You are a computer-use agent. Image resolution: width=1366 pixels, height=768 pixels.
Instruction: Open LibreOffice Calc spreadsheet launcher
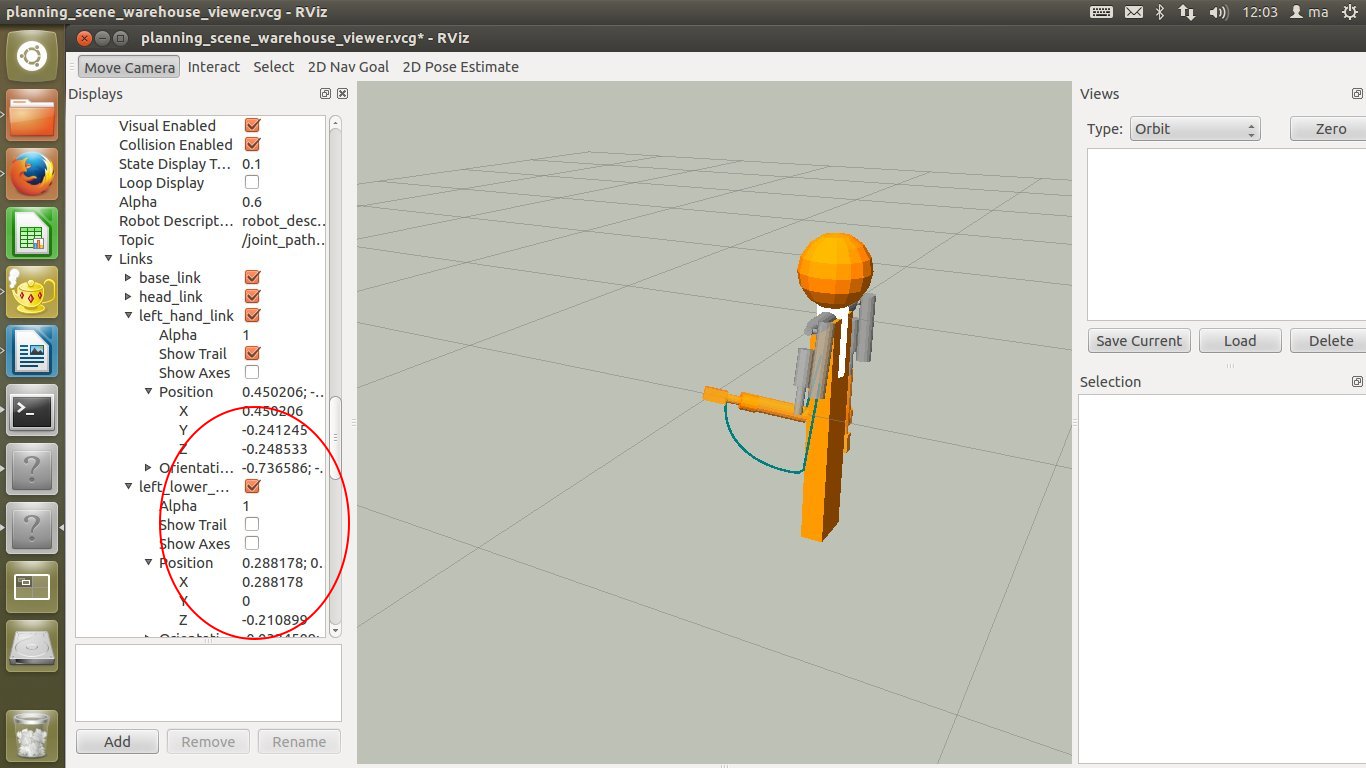click(x=32, y=233)
